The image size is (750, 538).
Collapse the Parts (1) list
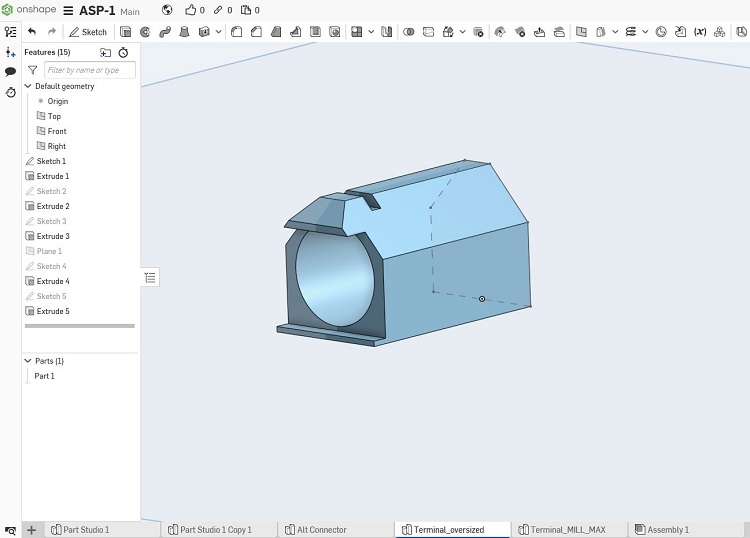(x=28, y=361)
